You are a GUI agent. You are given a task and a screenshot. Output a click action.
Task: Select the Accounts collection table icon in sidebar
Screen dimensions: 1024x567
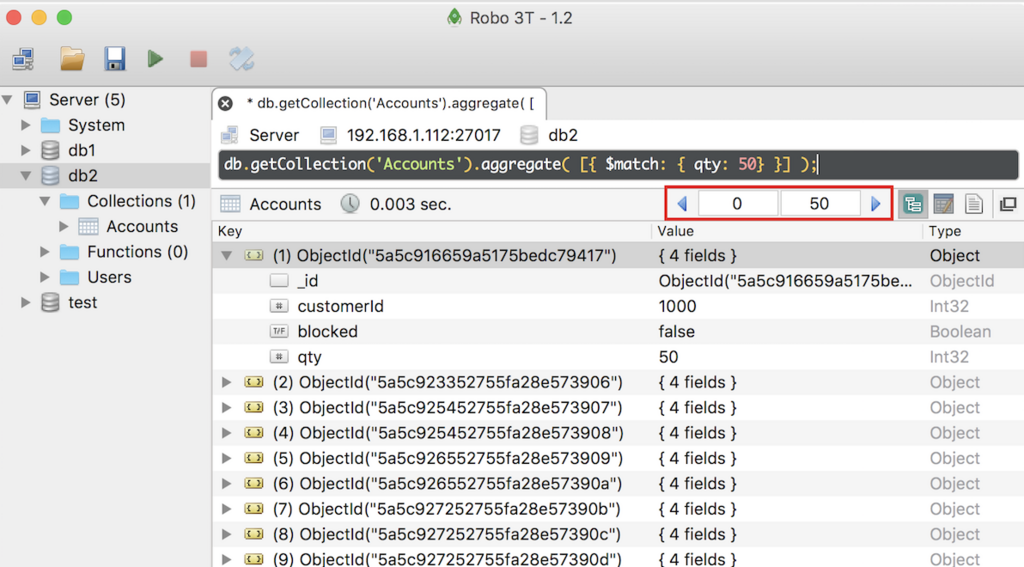click(88, 227)
